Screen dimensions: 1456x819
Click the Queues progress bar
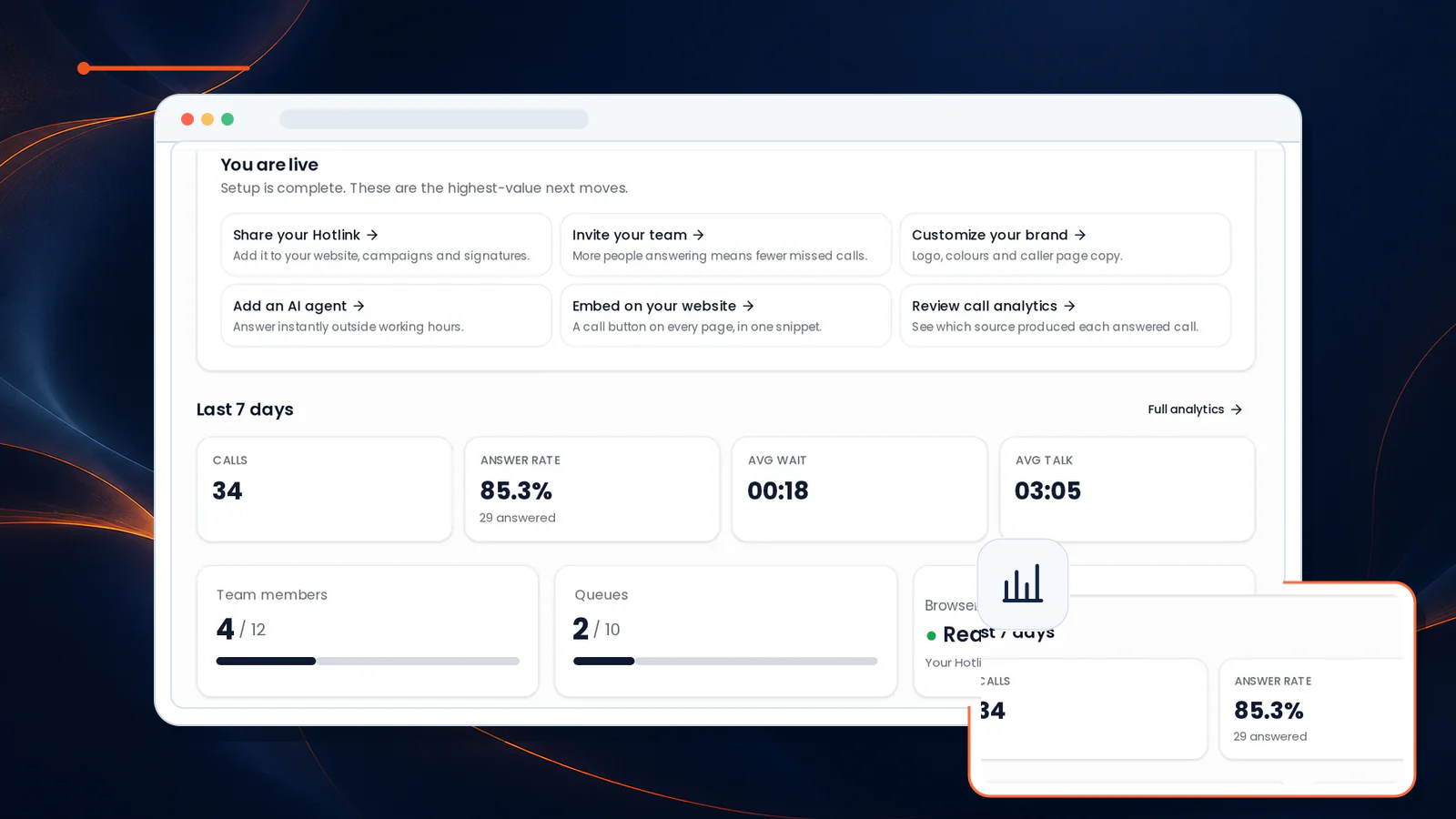[725, 662]
